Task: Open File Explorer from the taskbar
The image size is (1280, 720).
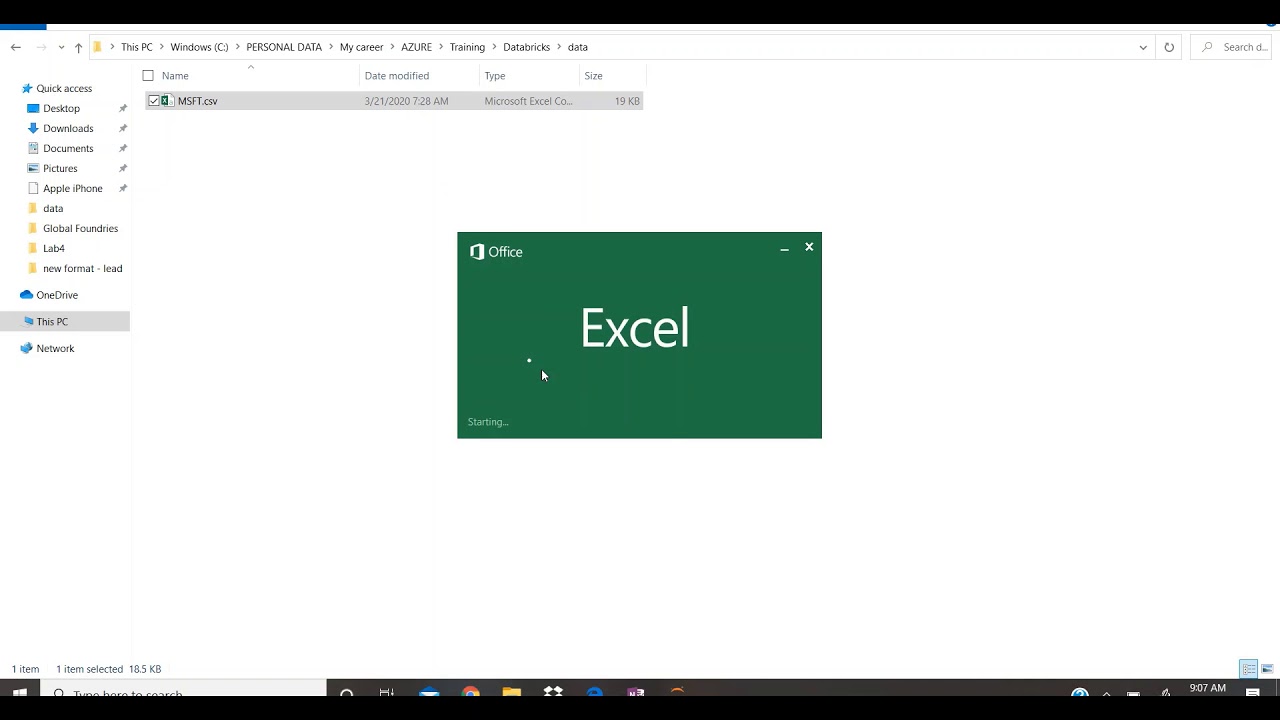Action: tap(512, 692)
